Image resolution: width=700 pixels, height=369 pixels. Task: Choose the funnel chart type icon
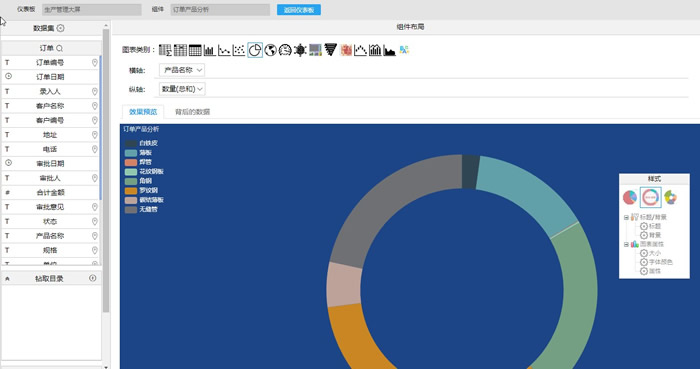point(330,50)
